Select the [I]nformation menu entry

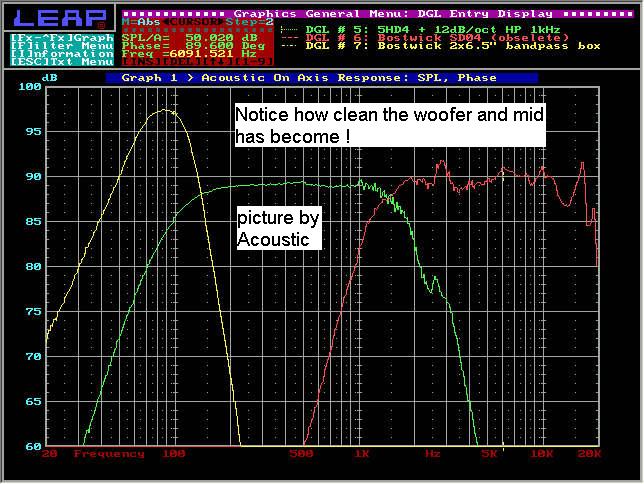(62, 53)
